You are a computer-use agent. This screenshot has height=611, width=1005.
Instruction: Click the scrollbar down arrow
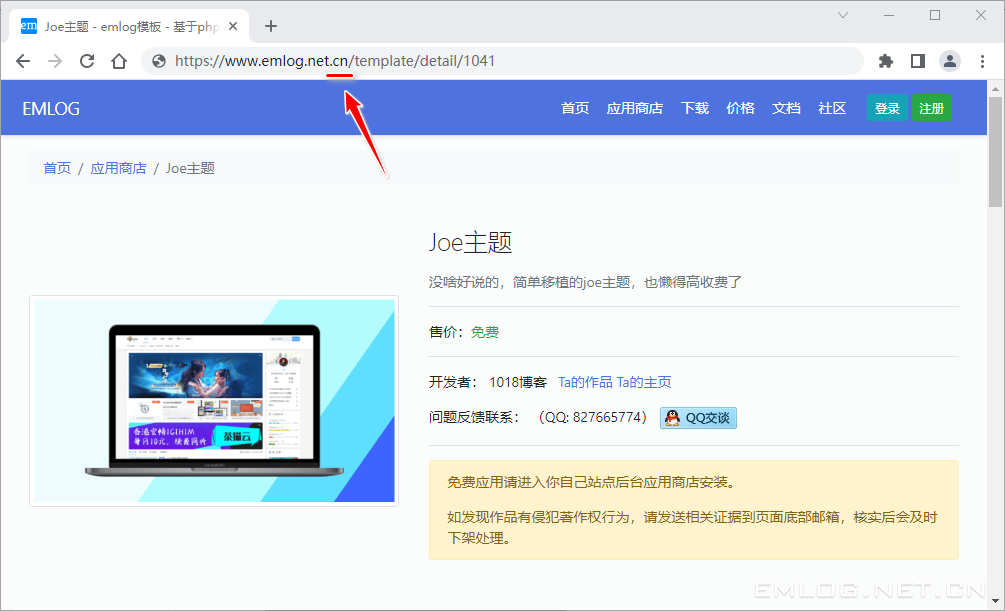tap(995, 601)
